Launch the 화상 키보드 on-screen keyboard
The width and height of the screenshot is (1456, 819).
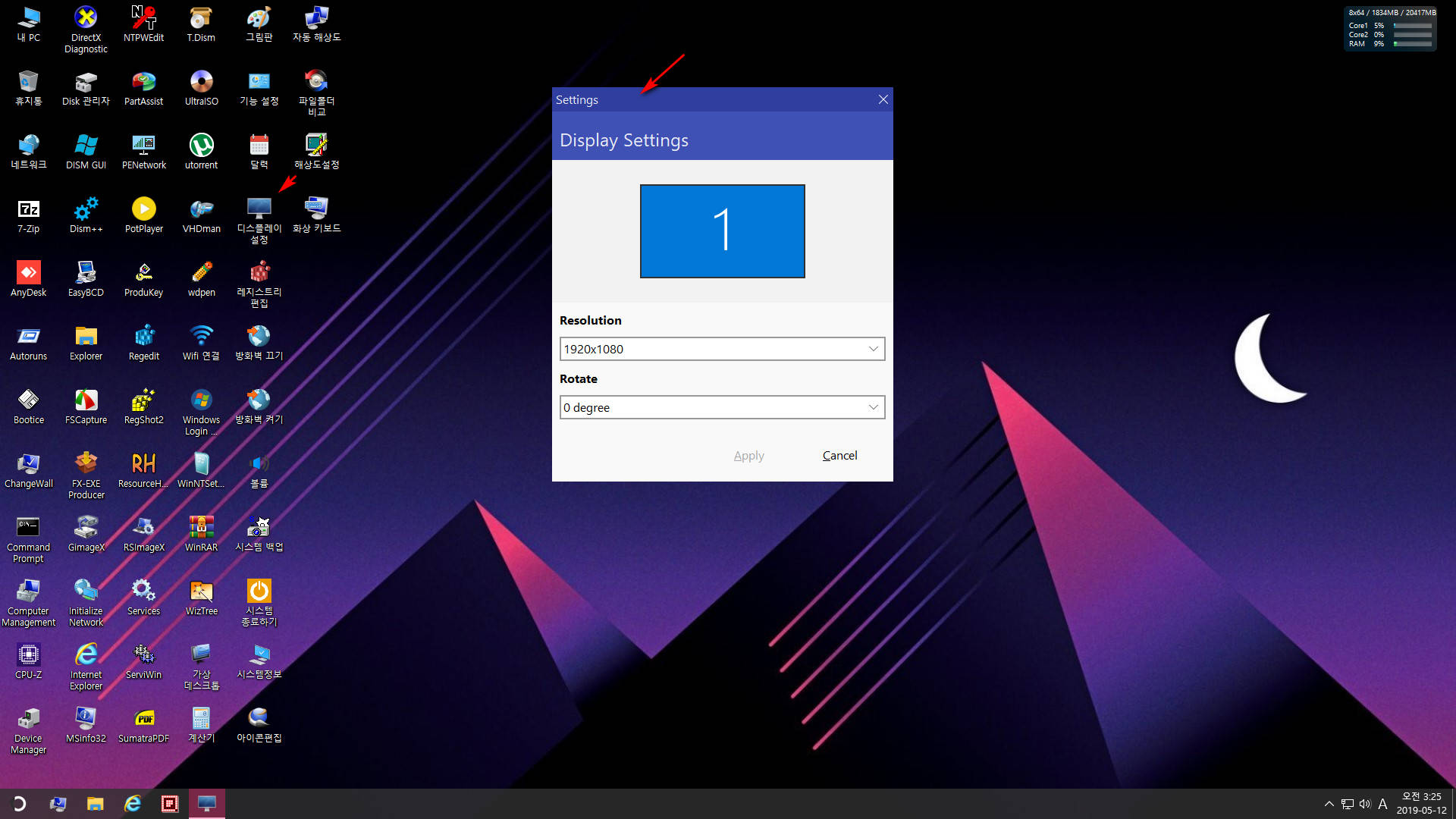(x=316, y=215)
